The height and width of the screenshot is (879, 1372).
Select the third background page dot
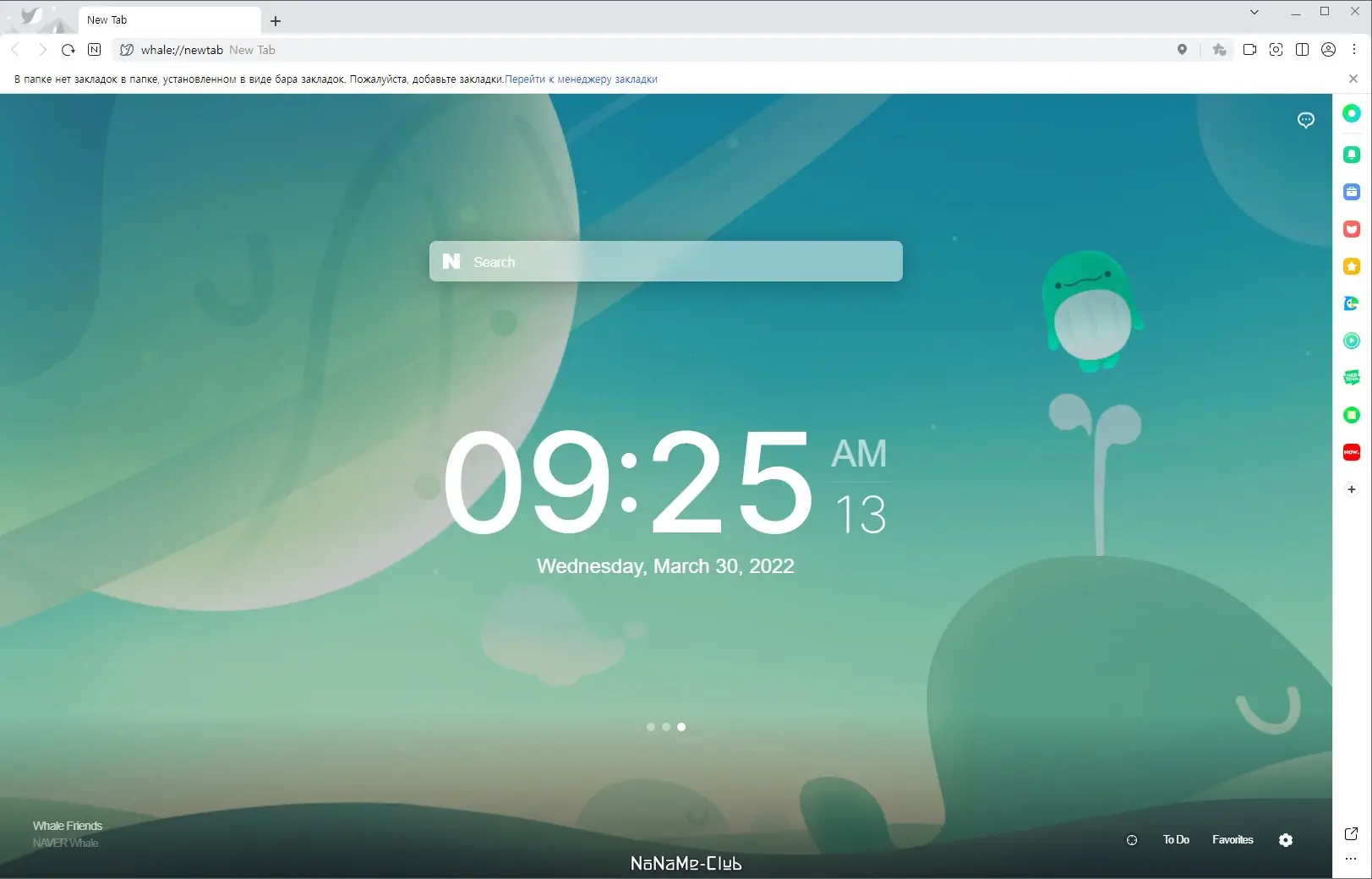[681, 727]
